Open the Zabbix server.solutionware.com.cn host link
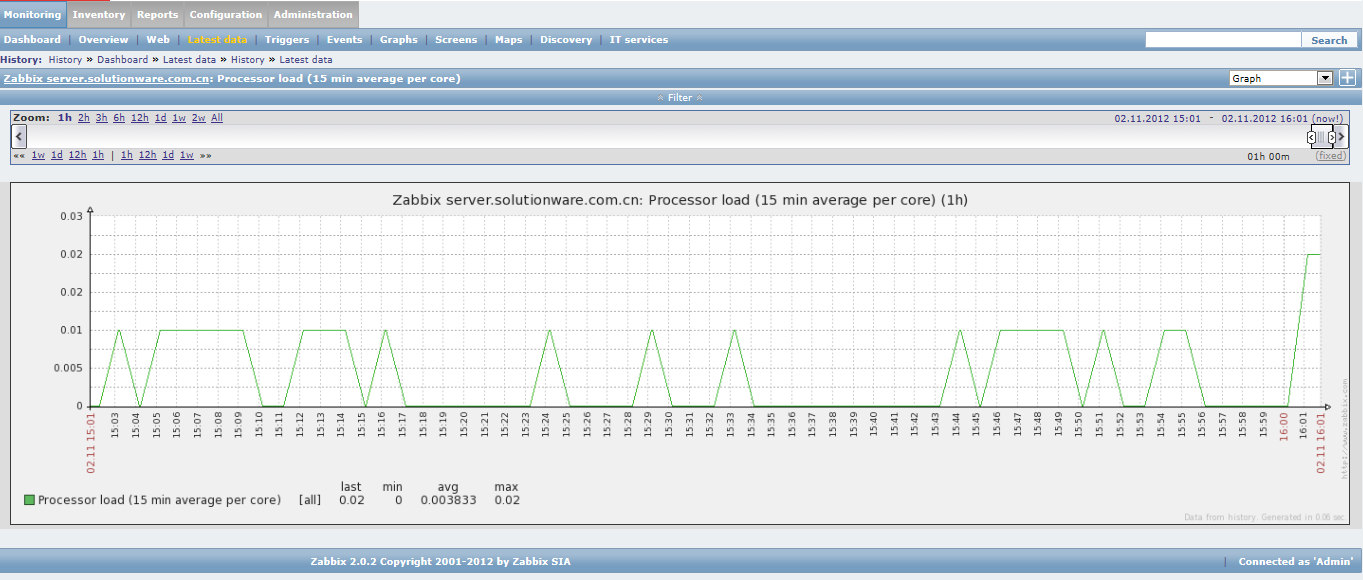This screenshot has height=580, width=1363. [x=107, y=78]
